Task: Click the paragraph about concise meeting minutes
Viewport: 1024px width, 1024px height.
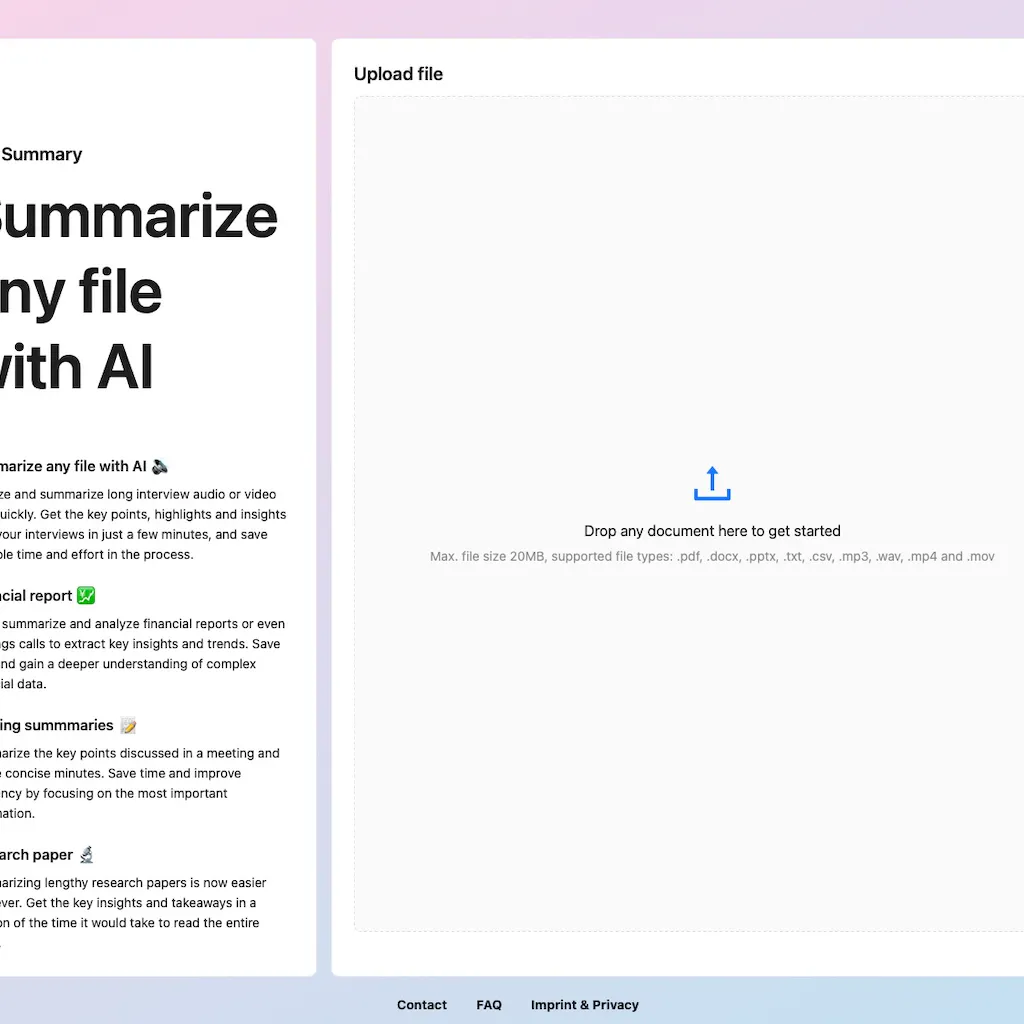Action: 138,783
